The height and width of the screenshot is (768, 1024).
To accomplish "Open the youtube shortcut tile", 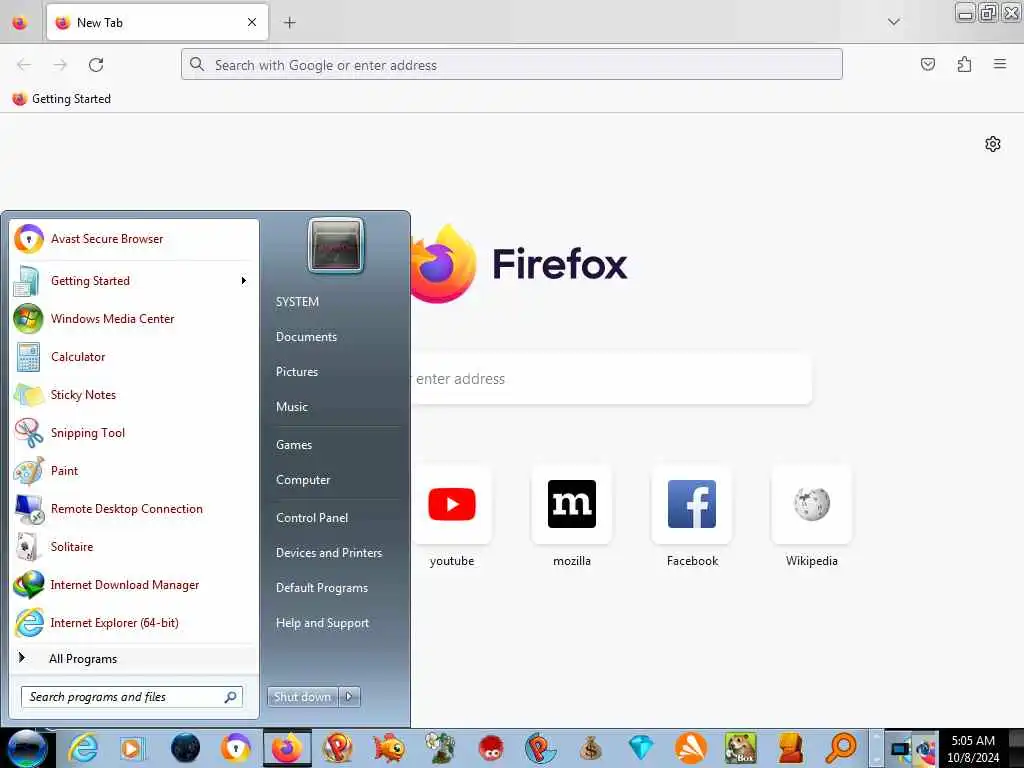I will tap(451, 517).
